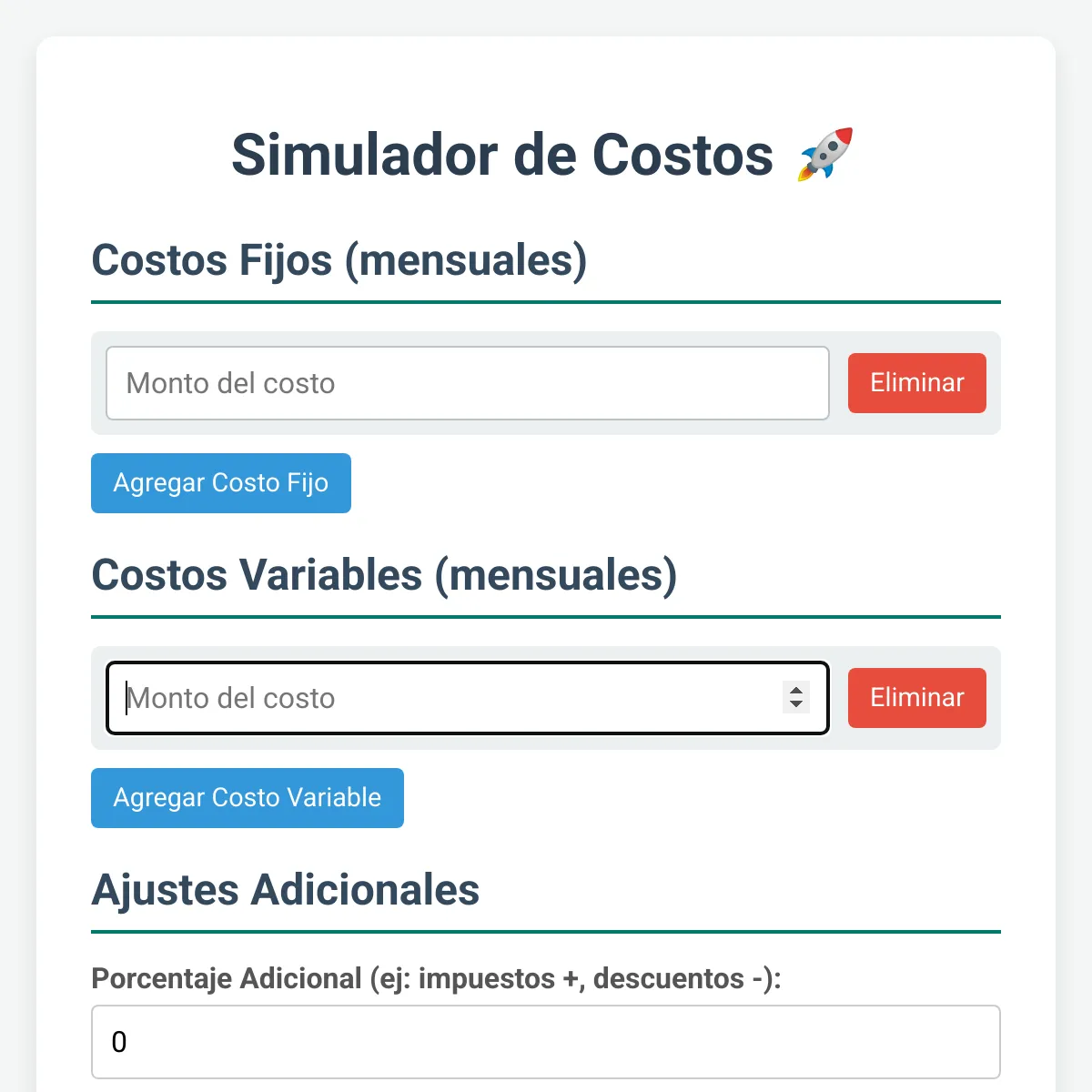This screenshot has height=1092, width=1092.
Task: Click the increment arrow on variable cost field
Action: pos(796,691)
